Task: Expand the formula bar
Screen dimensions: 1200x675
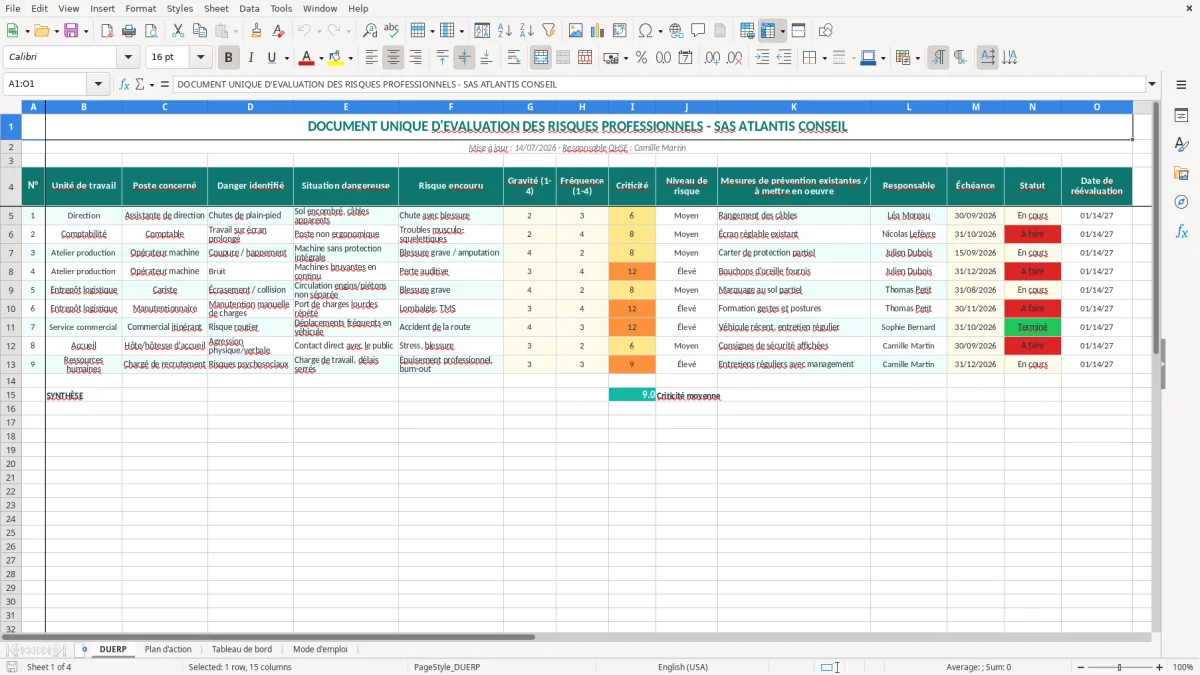Action: 1152,84
